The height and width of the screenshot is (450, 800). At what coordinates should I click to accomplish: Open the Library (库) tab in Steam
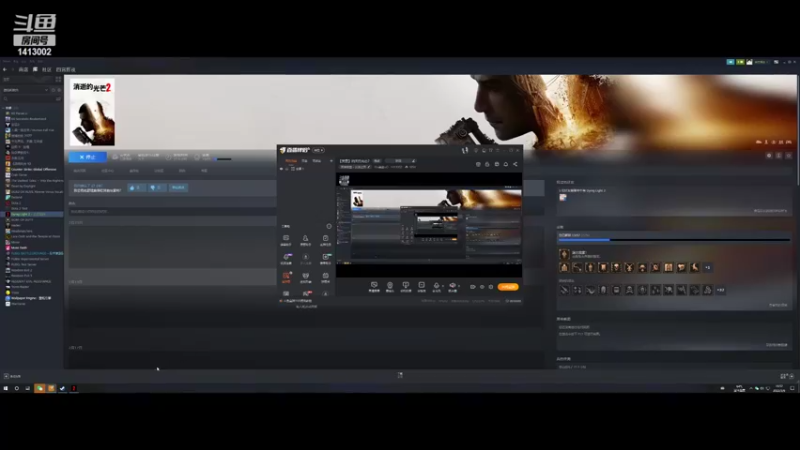coord(35,69)
